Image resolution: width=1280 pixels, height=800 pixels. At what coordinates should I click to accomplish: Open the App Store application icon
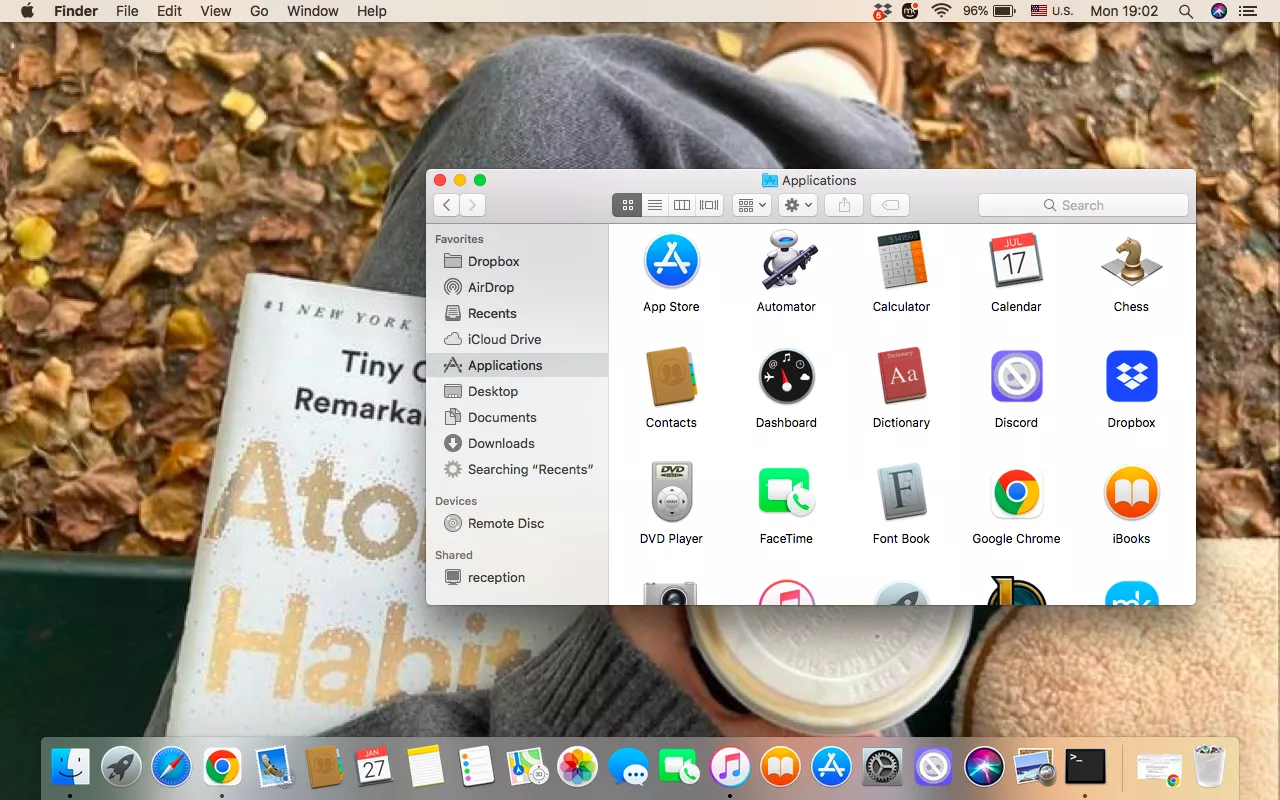(671, 262)
